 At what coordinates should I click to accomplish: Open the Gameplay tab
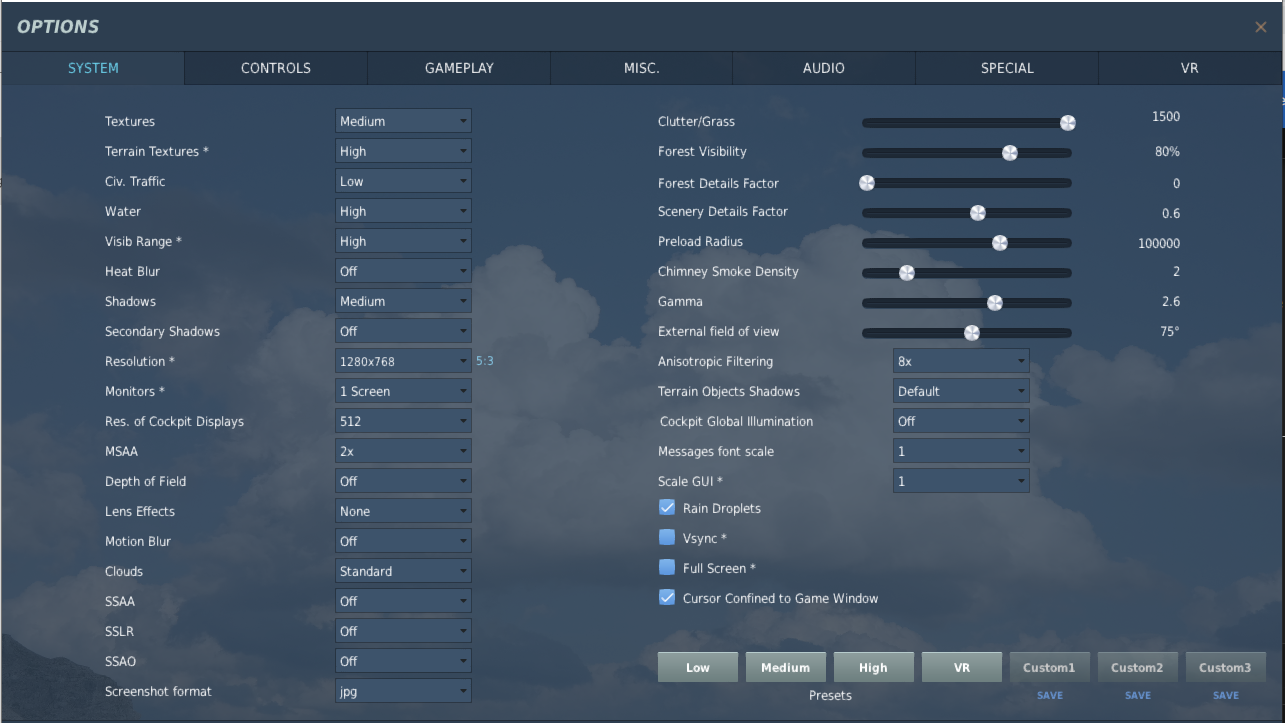coord(459,68)
